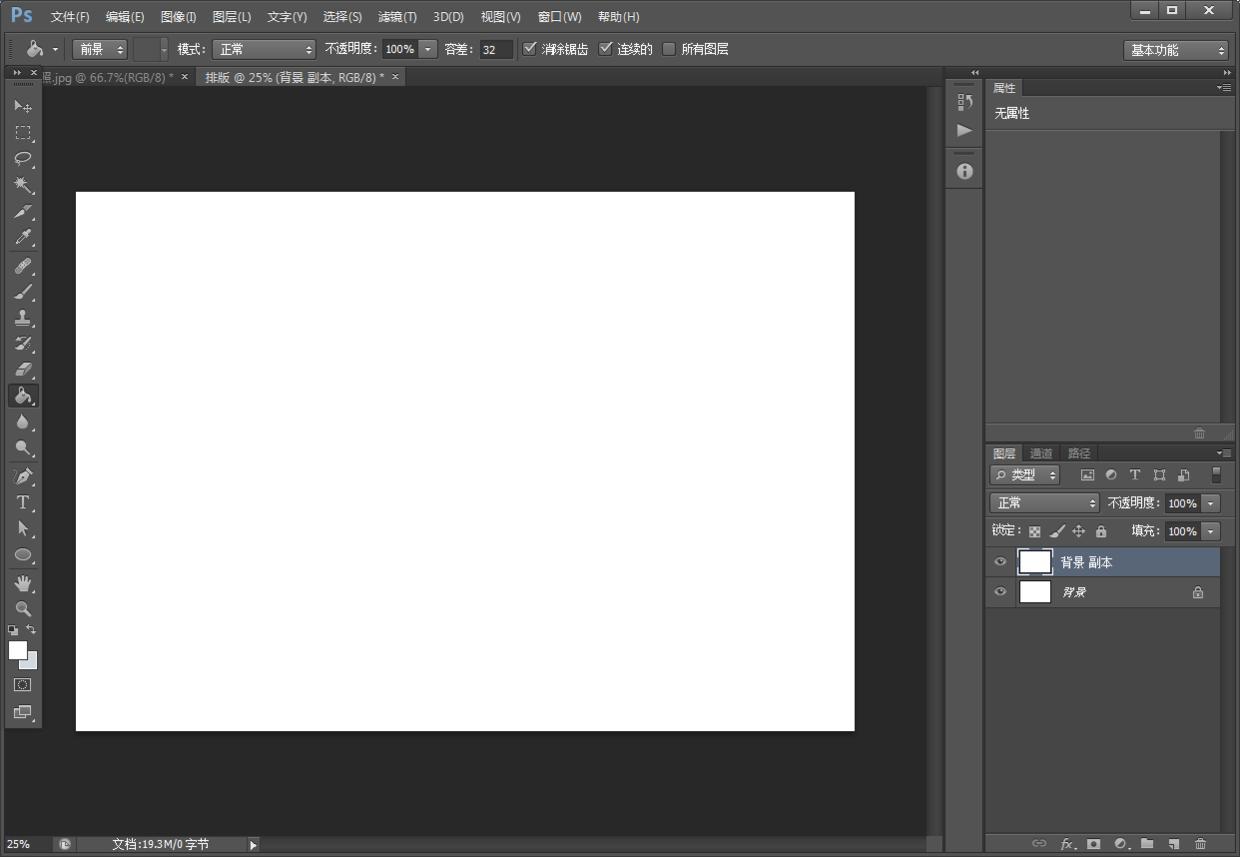The width and height of the screenshot is (1240, 857).
Task: Hide the 背景 副本 layer
Action: (1000, 562)
